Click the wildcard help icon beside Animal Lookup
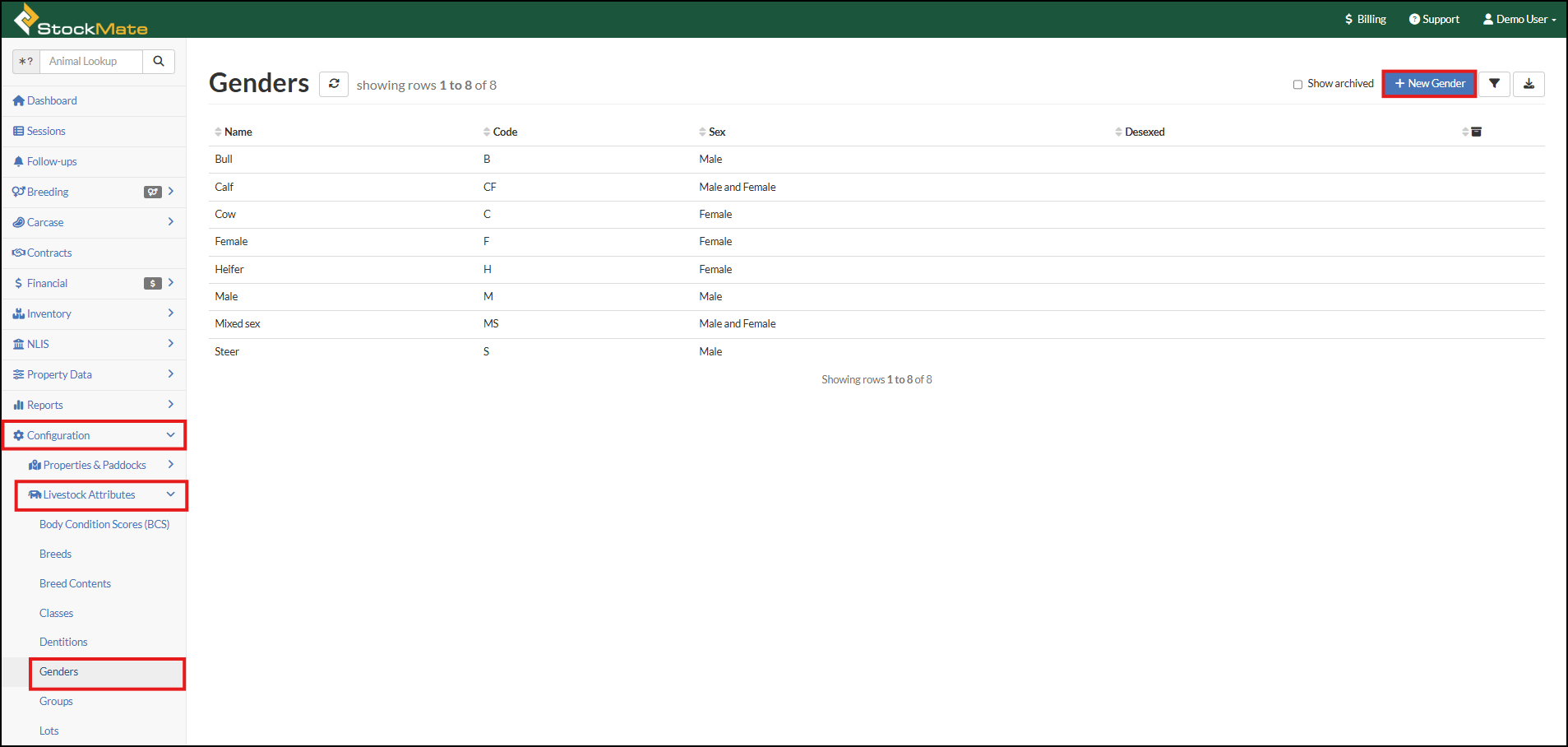The image size is (1568, 747). [26, 62]
